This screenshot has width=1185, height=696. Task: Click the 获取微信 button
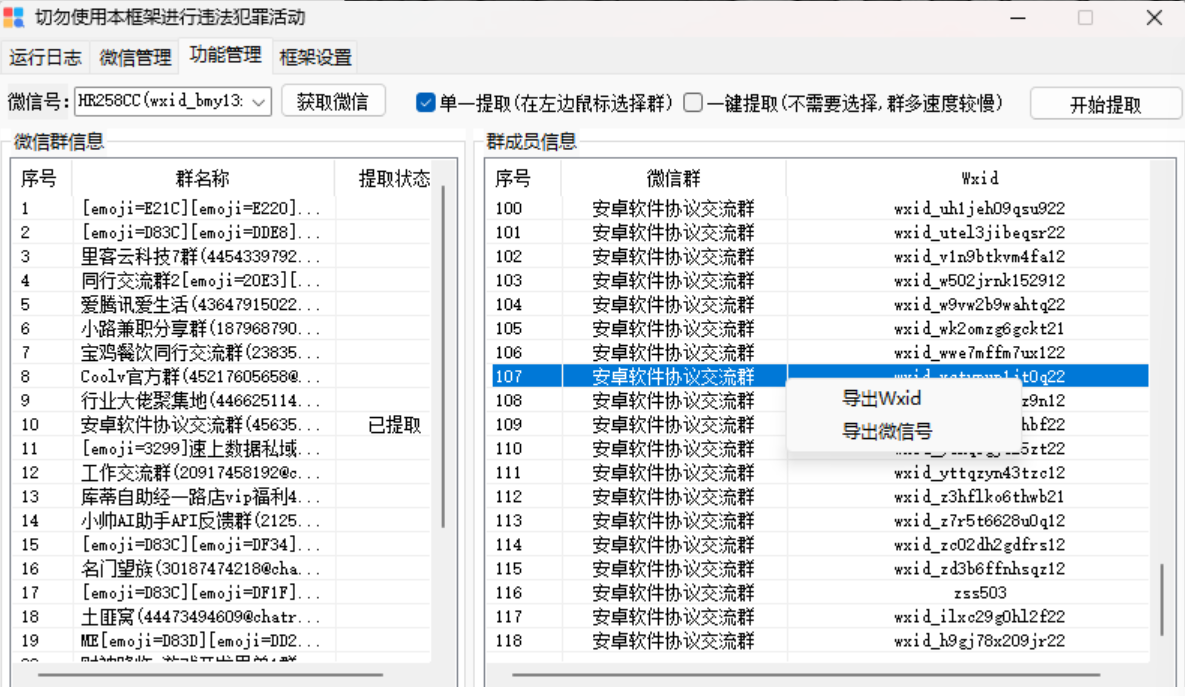click(x=333, y=103)
